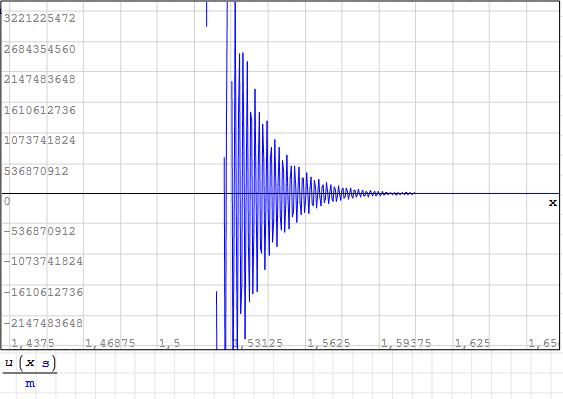Select the 1610612736 tick label
The width and height of the screenshot is (563, 399).
click(39, 110)
